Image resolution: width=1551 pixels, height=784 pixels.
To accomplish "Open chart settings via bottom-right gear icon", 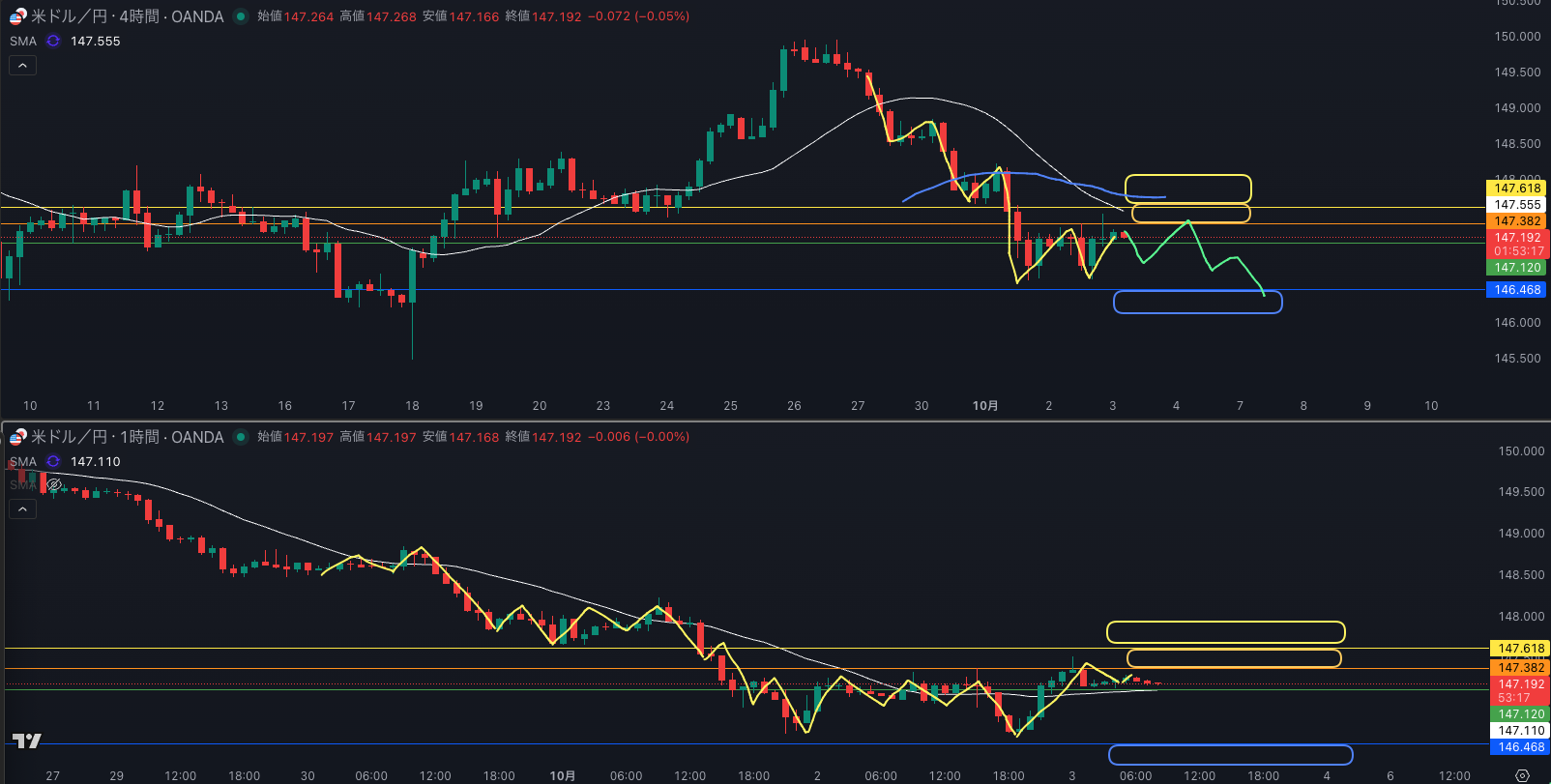I will (1522, 775).
